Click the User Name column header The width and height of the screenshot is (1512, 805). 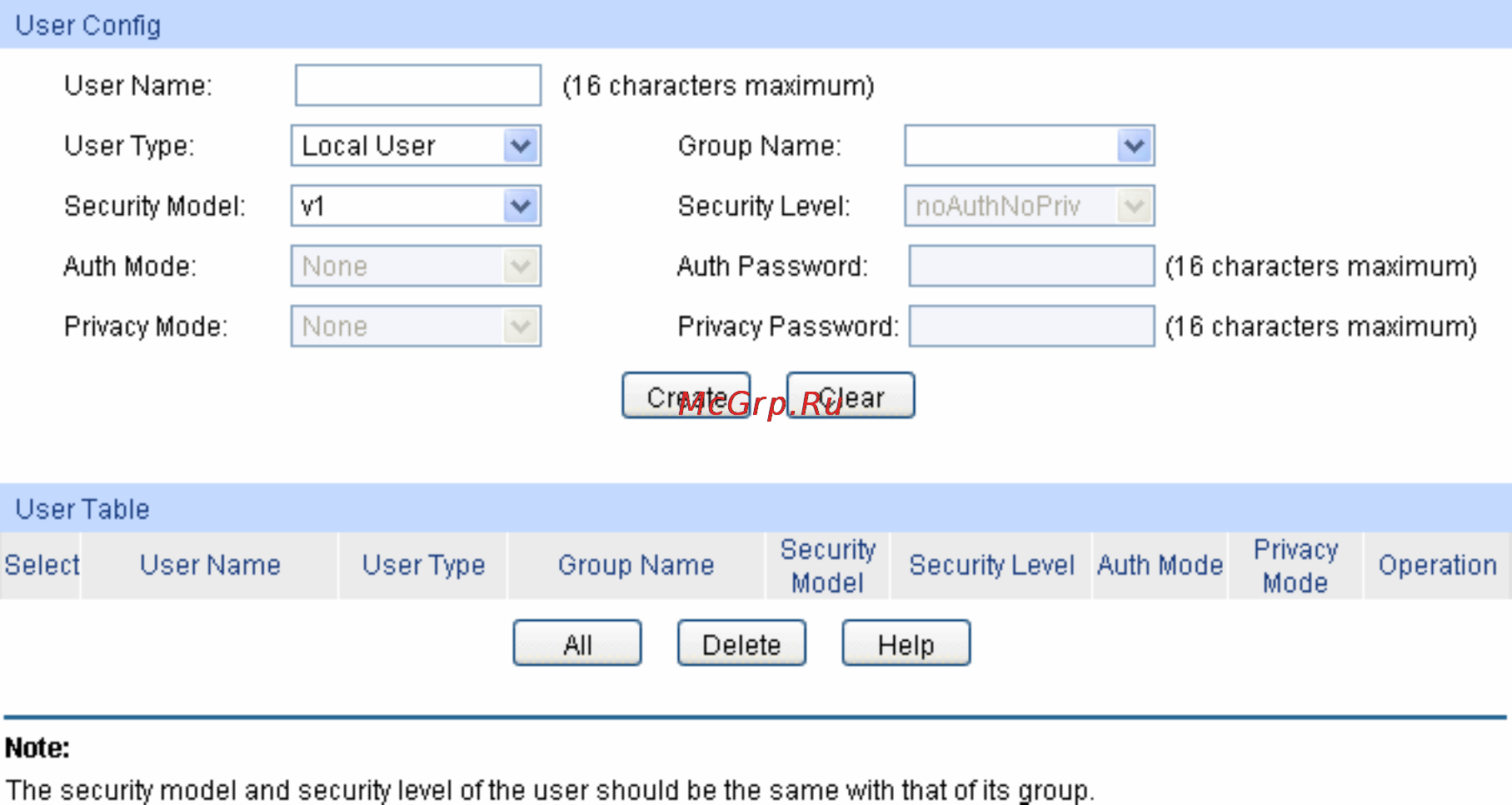[x=210, y=566]
